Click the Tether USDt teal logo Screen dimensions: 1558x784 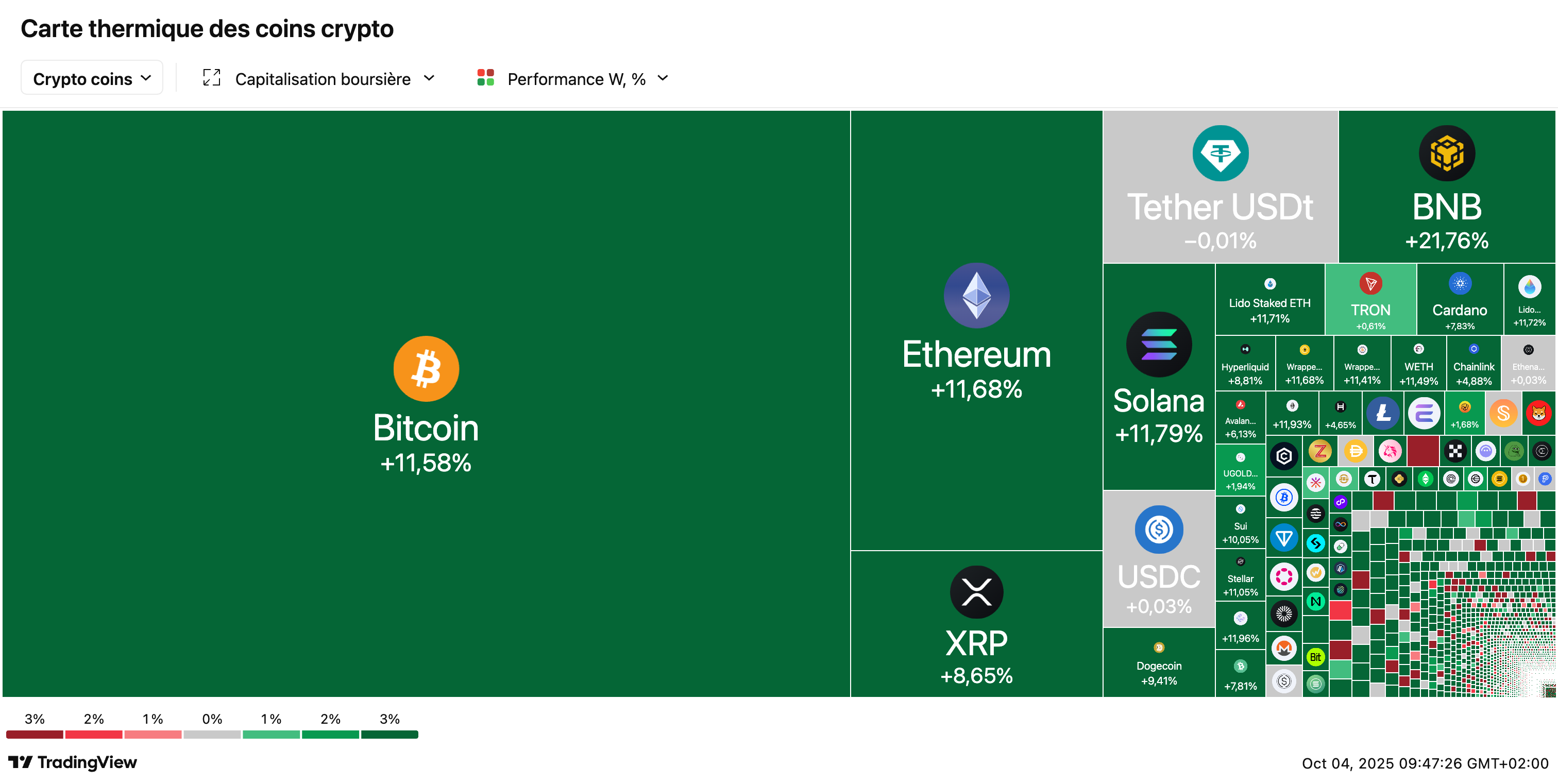point(1220,153)
